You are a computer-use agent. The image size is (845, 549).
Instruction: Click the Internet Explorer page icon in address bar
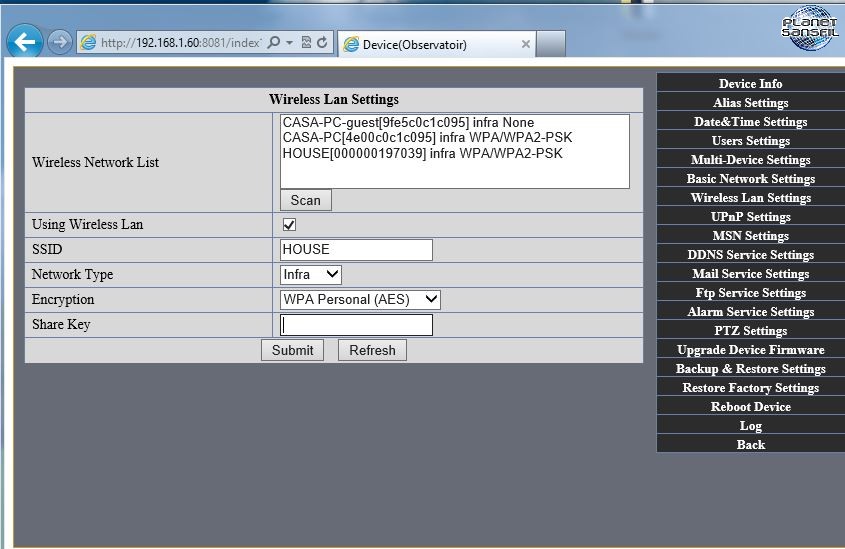click(88, 43)
